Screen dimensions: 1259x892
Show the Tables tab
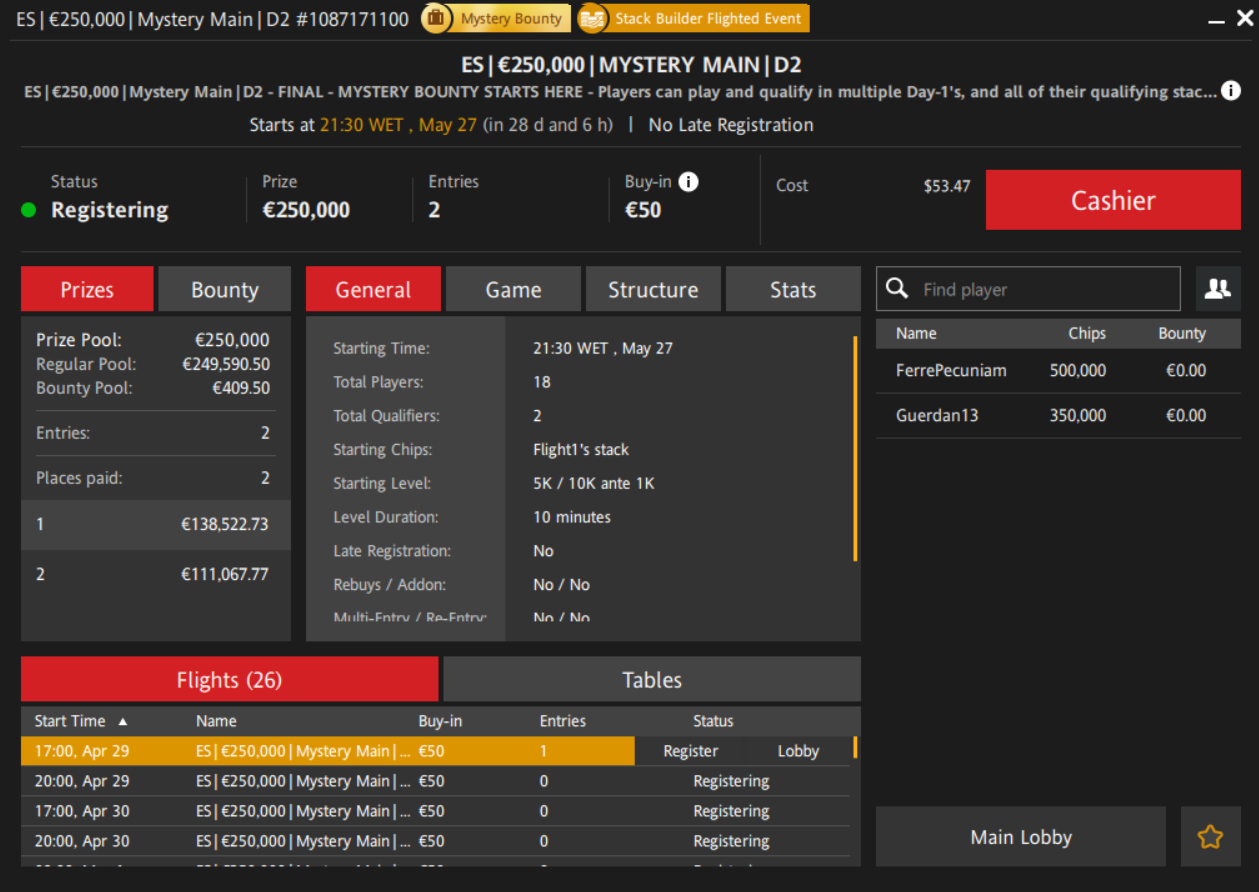(651, 680)
